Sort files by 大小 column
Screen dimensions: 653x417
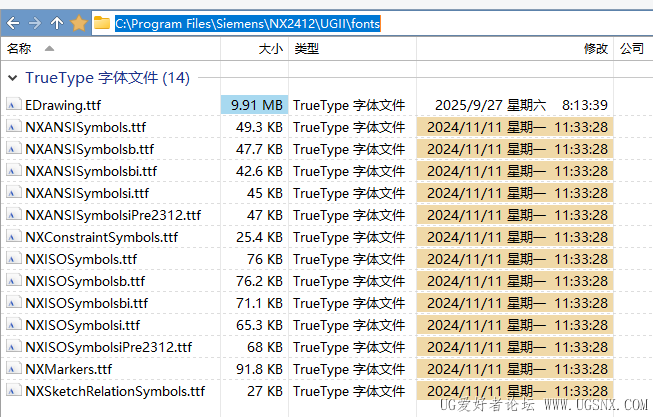pyautogui.click(x=270, y=48)
